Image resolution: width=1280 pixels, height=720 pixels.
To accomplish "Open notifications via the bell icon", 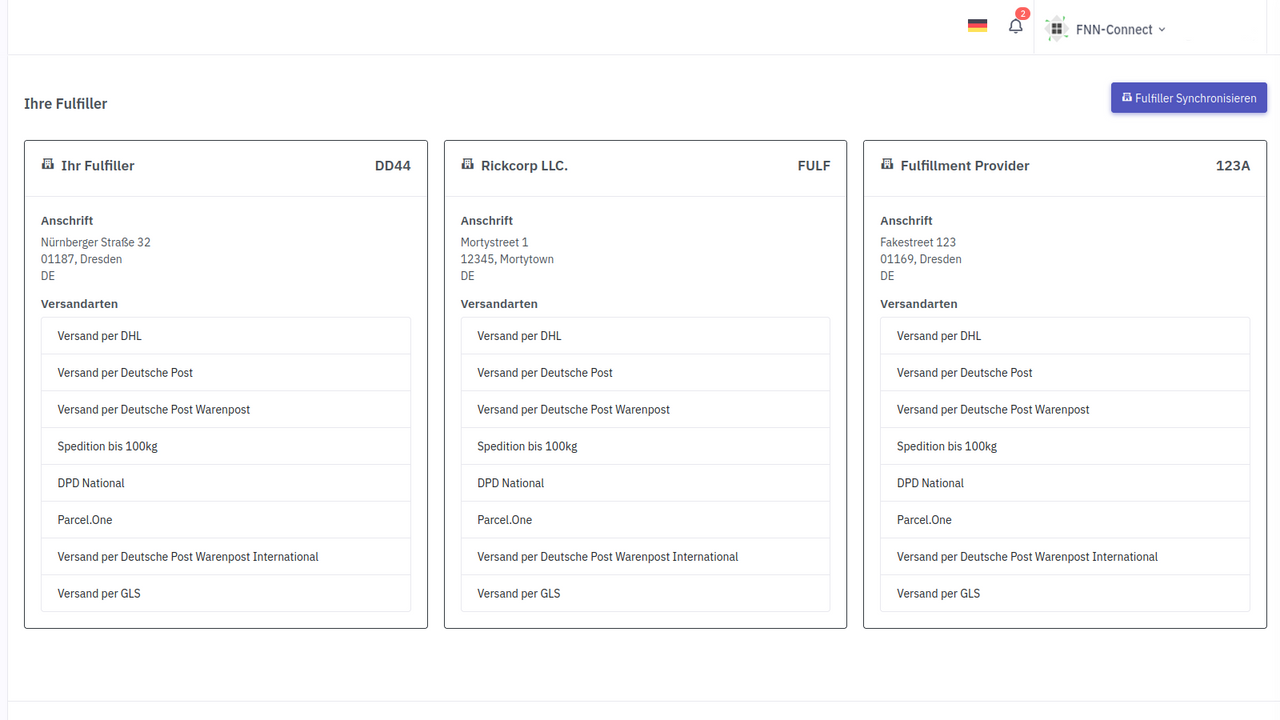I will pyautogui.click(x=1015, y=25).
